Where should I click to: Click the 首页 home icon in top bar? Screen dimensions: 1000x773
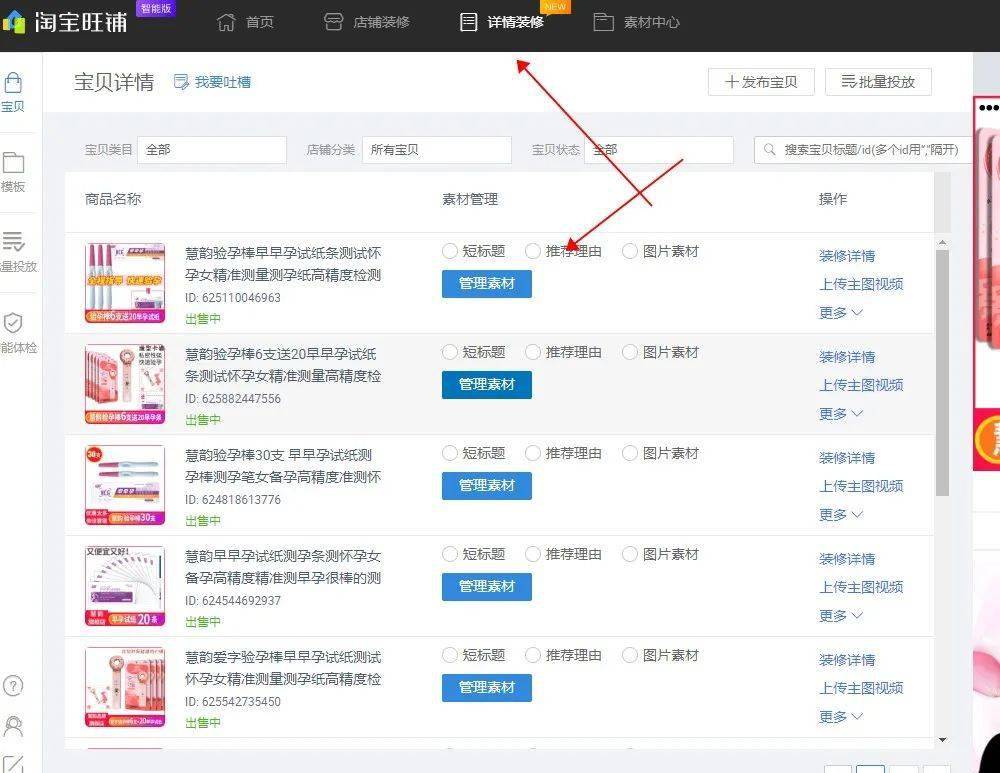[x=226, y=22]
